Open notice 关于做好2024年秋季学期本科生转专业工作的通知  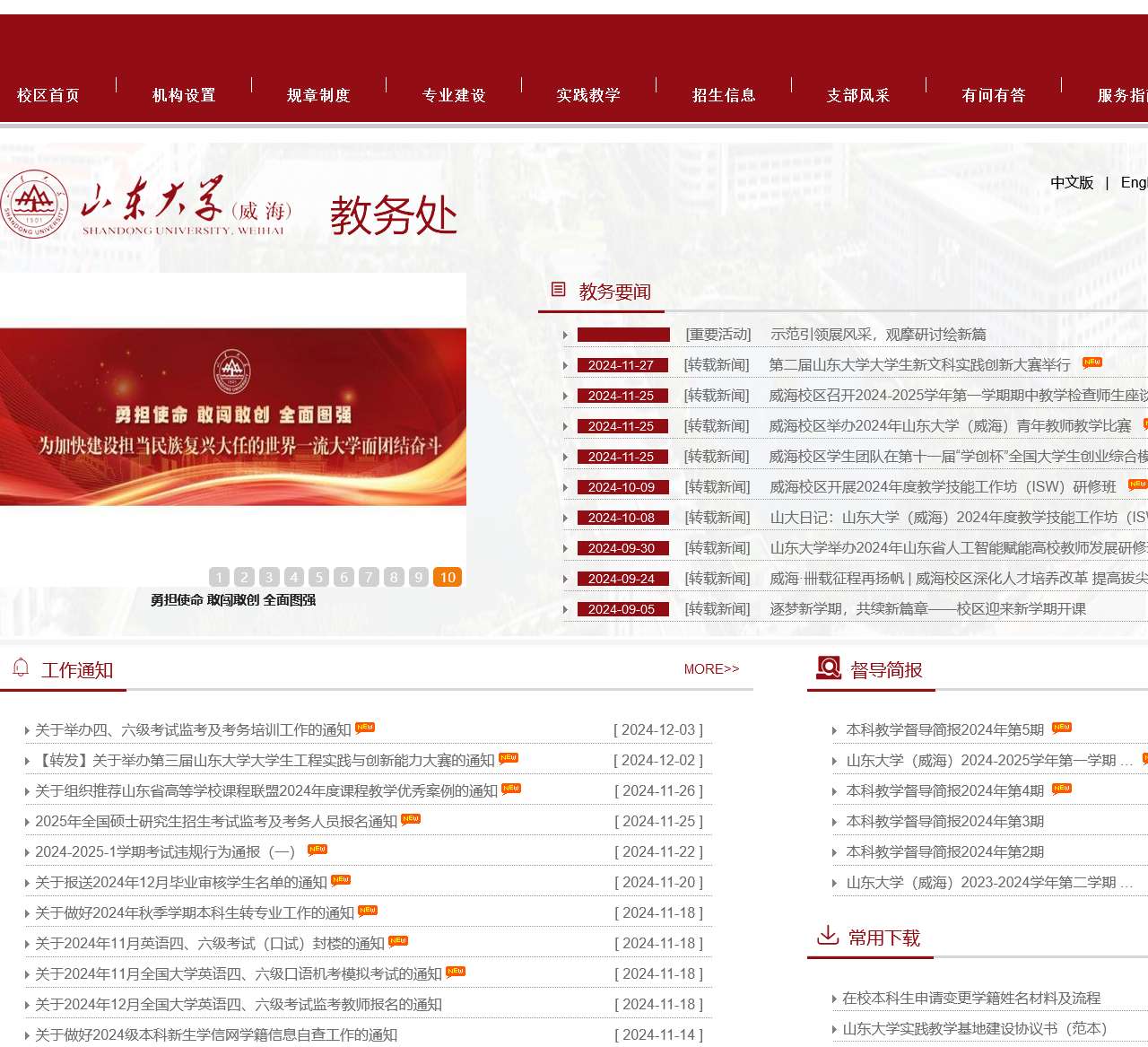[x=195, y=912]
